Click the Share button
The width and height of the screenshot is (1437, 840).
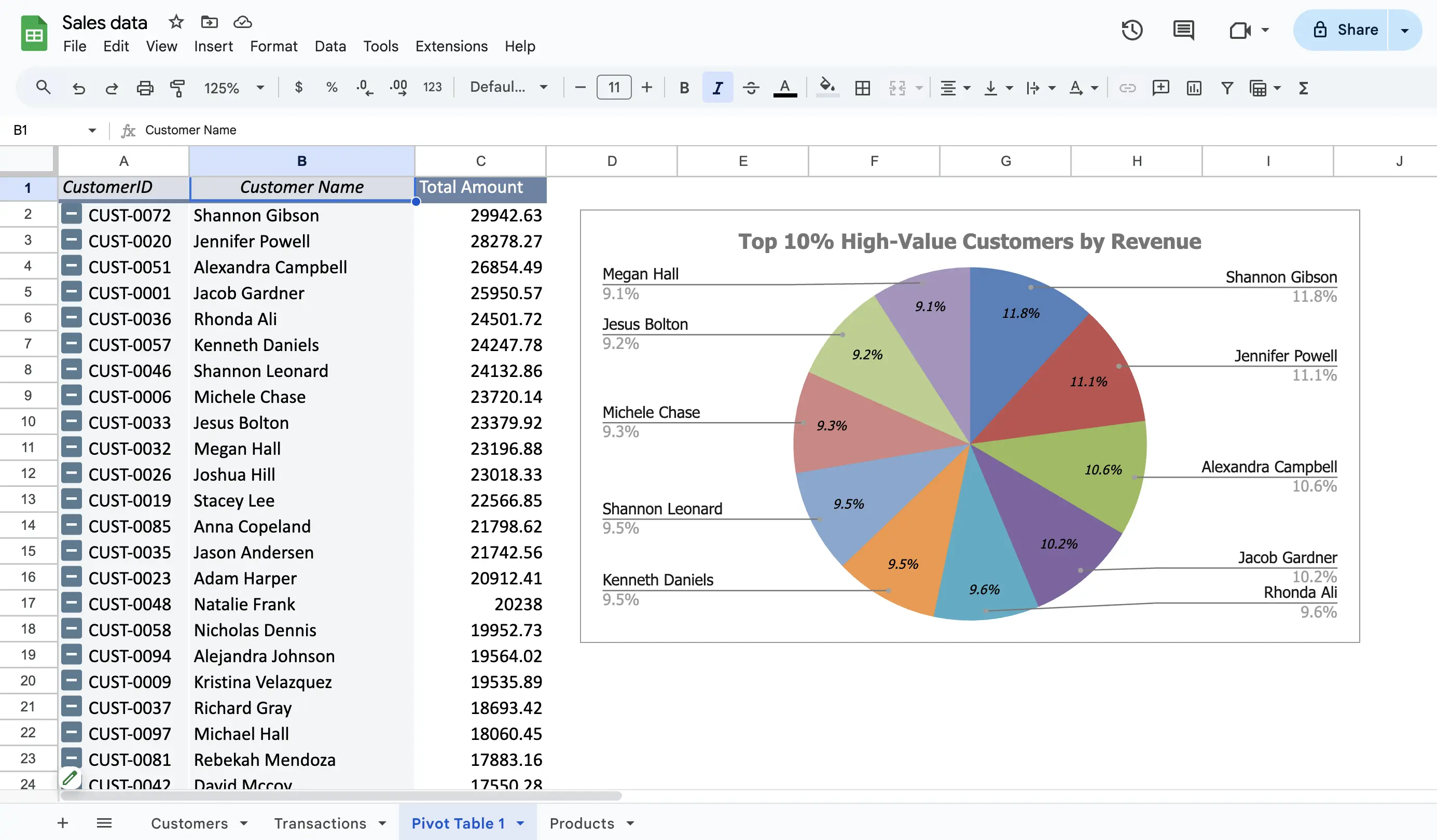click(1346, 30)
